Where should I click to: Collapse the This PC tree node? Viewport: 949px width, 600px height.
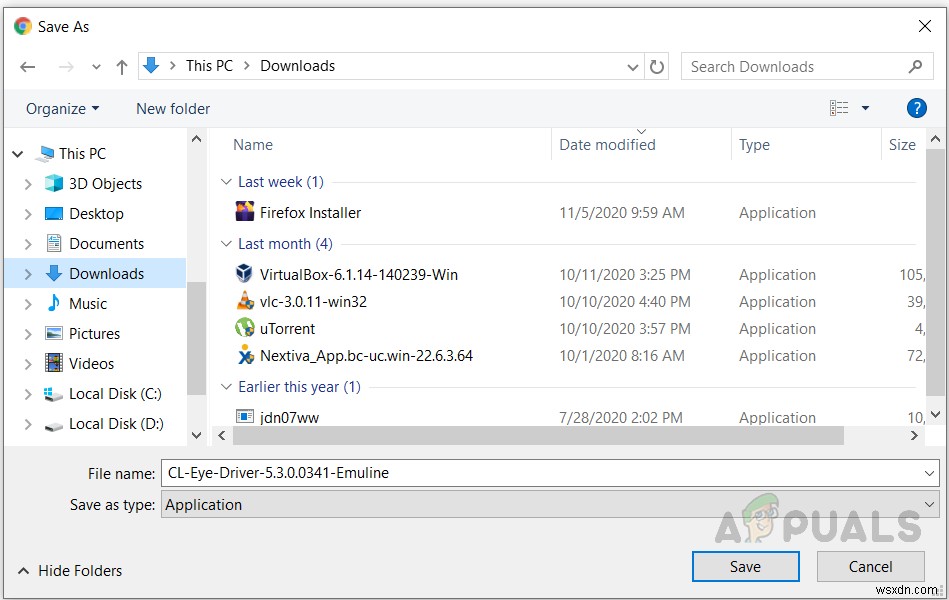click(18, 154)
